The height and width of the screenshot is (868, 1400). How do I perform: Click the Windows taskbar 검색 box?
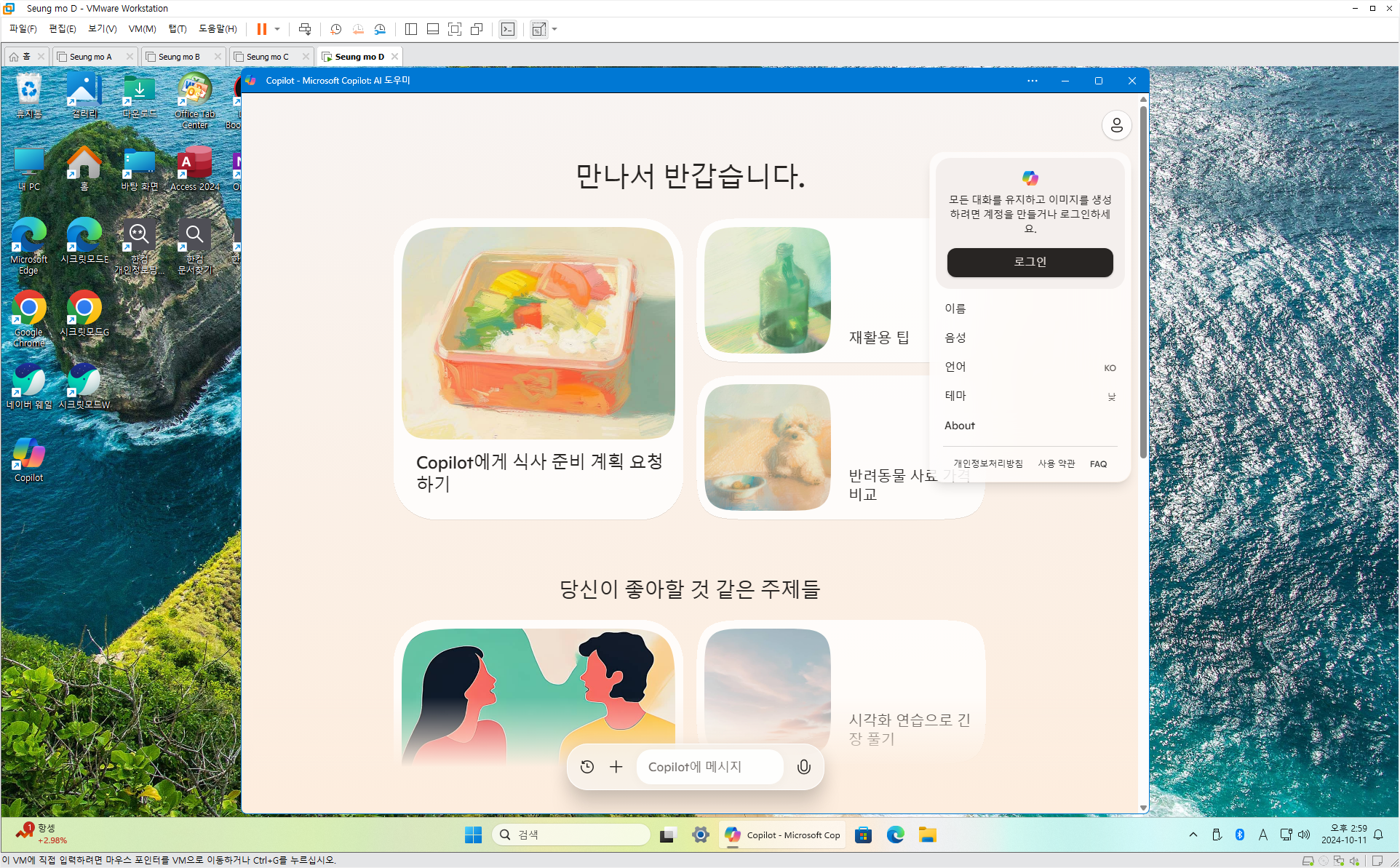click(x=571, y=835)
